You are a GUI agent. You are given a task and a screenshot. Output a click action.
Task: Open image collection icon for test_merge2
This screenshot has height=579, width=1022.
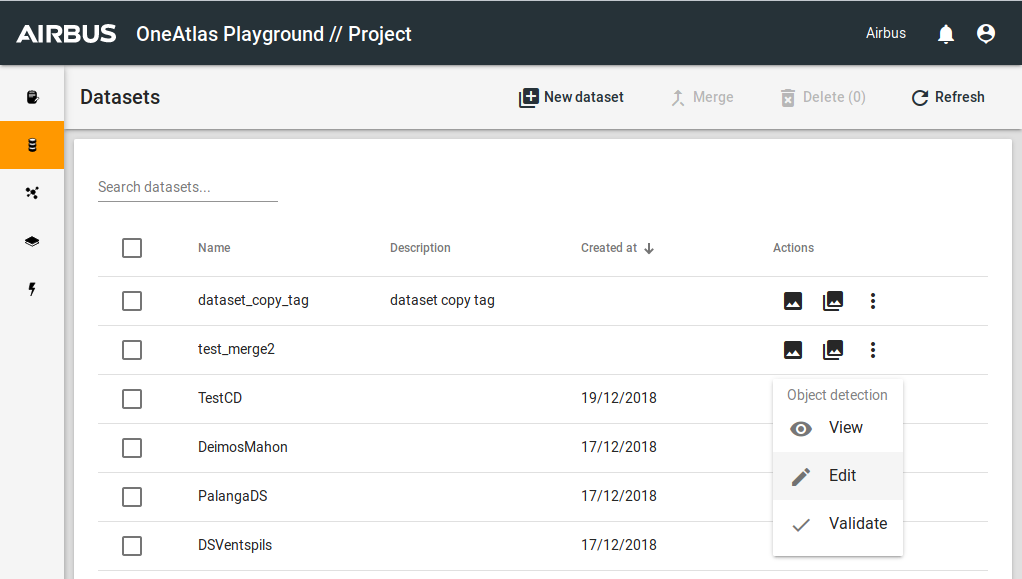coord(833,350)
